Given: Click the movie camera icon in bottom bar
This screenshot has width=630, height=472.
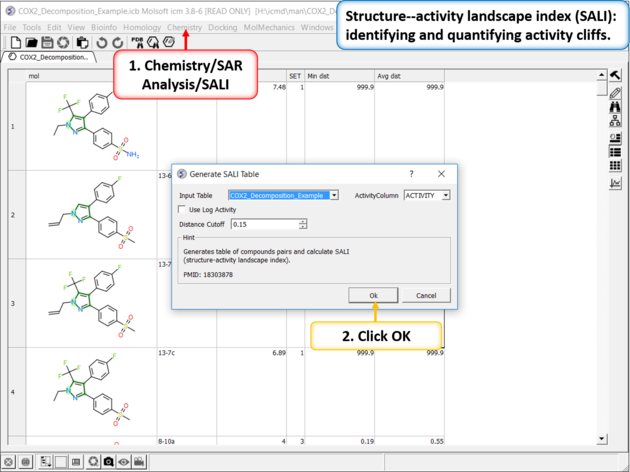Looking at the screenshot, I should 140,463.
